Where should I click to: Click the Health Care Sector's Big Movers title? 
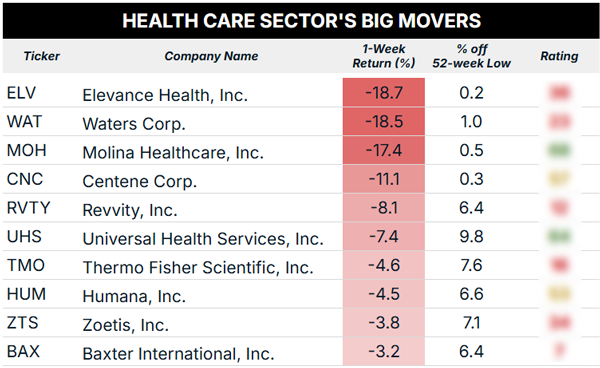(x=302, y=21)
